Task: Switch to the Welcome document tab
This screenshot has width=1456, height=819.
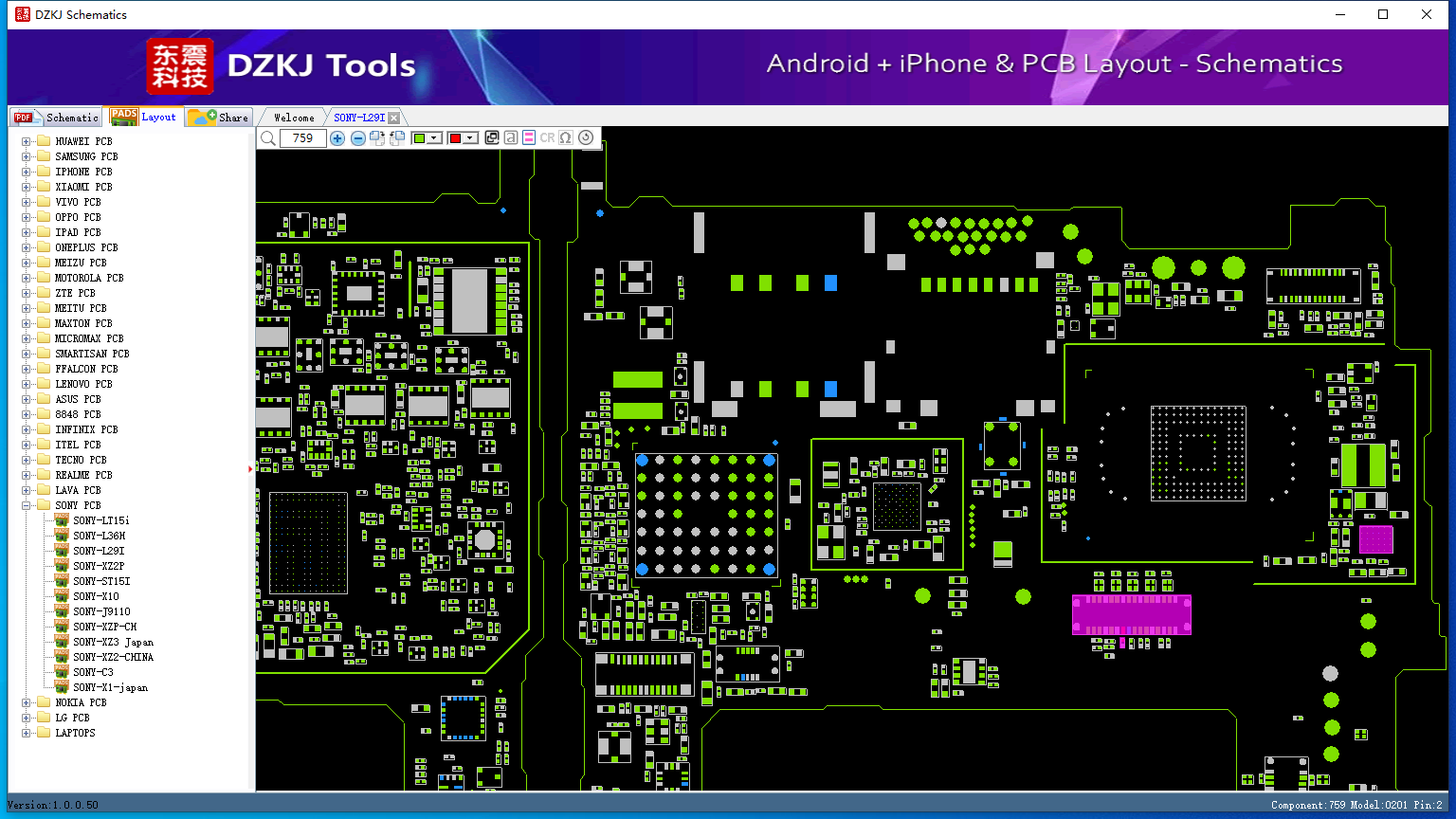Action: (293, 118)
